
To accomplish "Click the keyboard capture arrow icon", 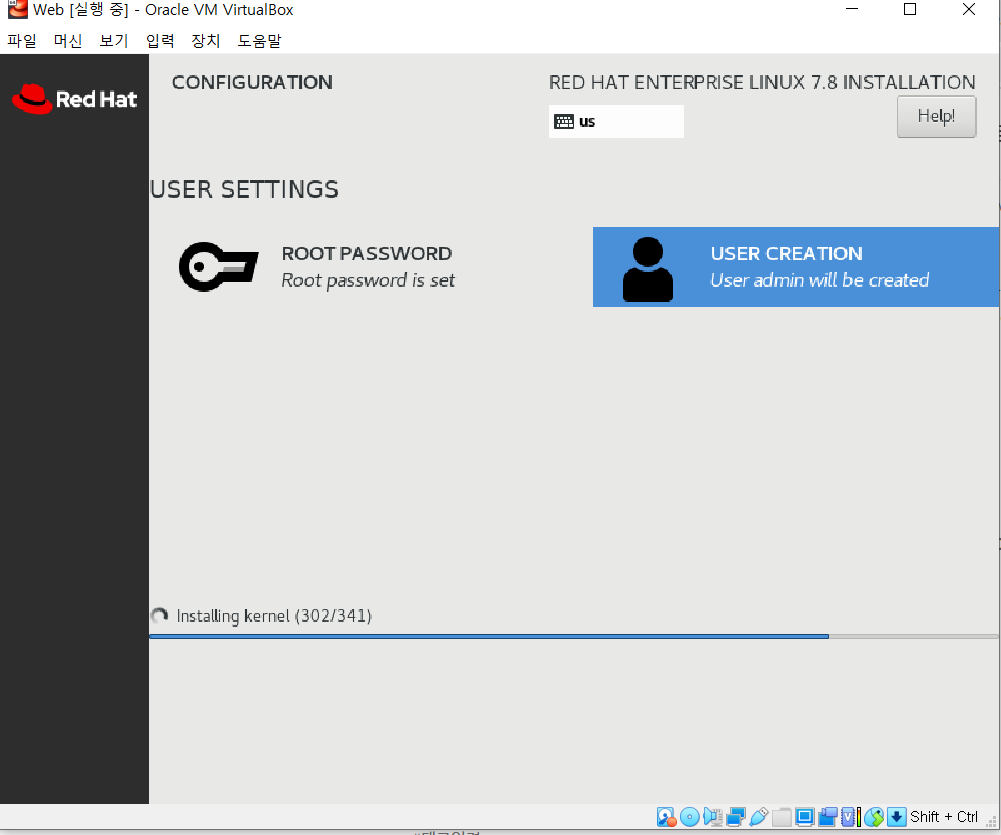I will tap(897, 816).
